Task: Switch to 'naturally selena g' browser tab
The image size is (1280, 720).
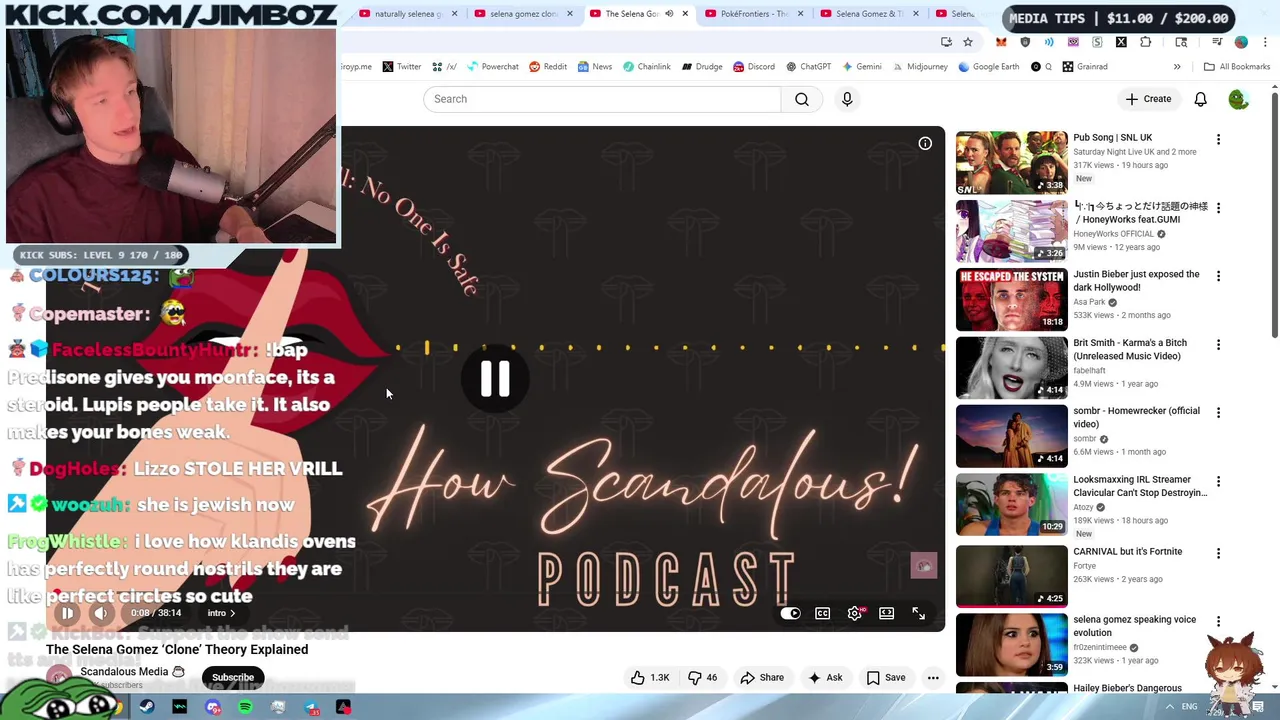Action: [x=408, y=14]
